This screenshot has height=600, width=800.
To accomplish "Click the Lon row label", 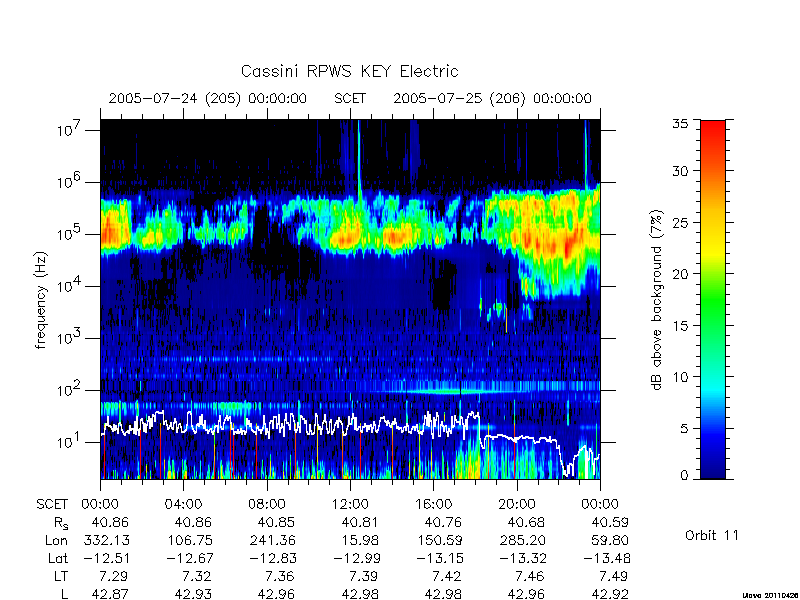I will click(x=57, y=541).
